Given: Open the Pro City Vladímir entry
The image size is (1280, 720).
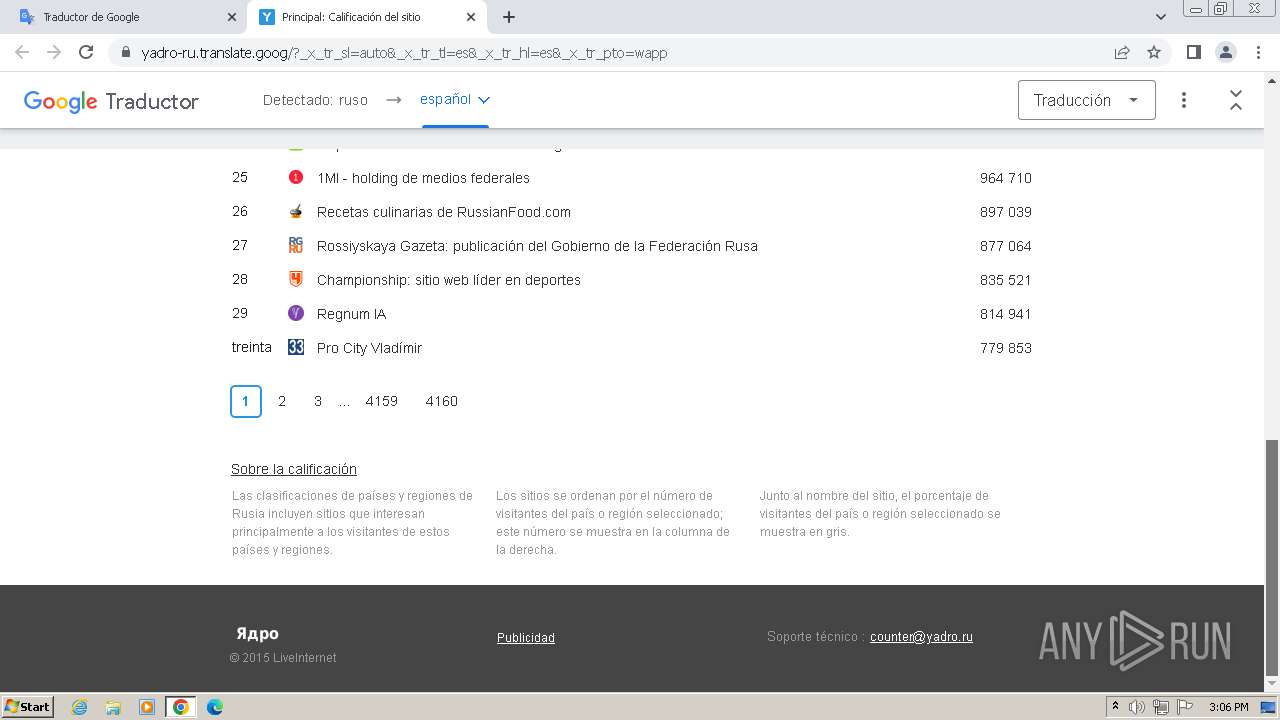Looking at the screenshot, I should (x=369, y=348).
